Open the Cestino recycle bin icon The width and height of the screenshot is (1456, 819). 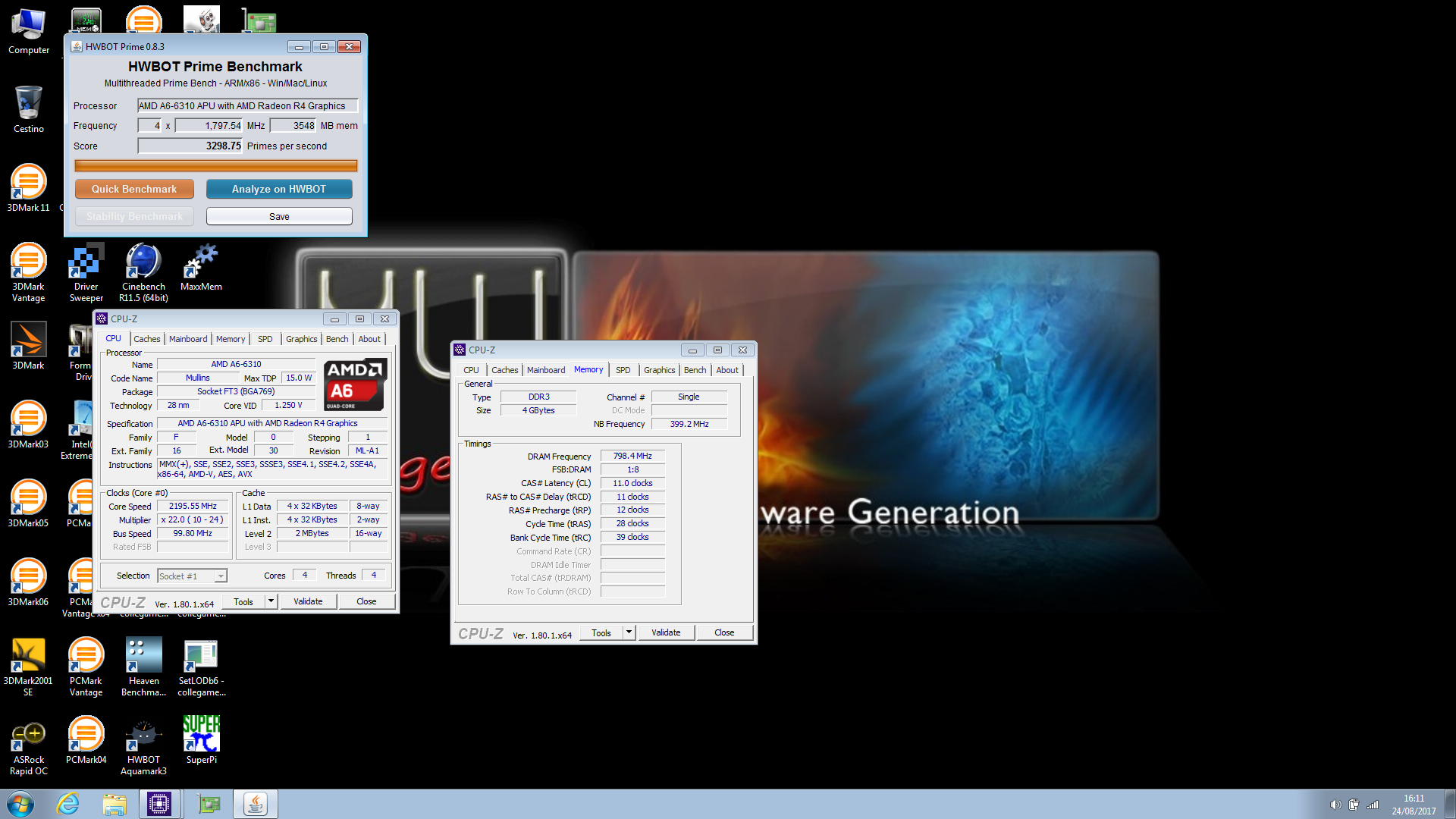tap(29, 110)
